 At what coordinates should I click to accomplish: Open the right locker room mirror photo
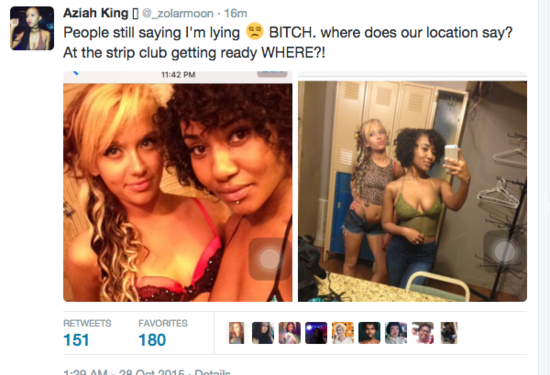[x=412, y=187]
